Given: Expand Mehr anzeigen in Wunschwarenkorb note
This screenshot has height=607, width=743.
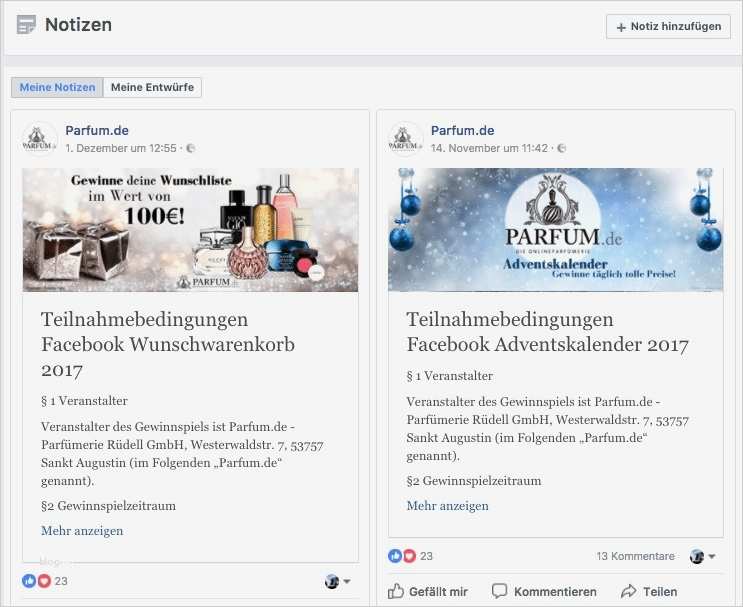Looking at the screenshot, I should click(82, 531).
